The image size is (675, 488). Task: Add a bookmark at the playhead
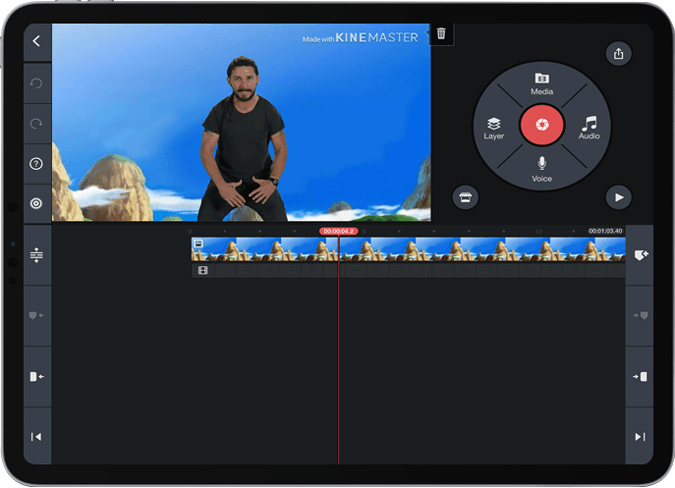click(640, 255)
